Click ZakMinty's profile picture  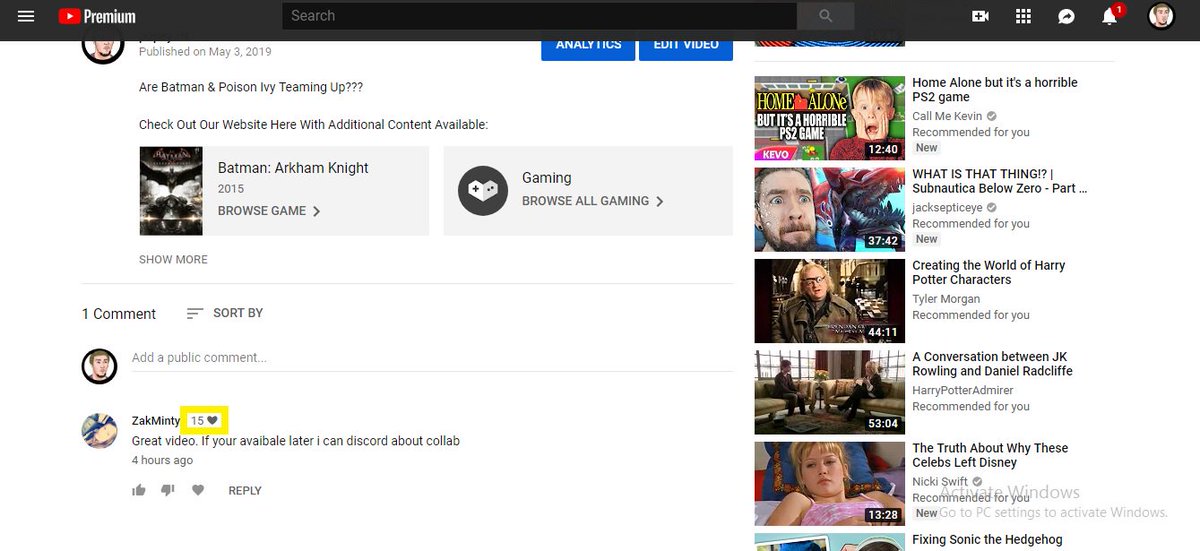tap(99, 431)
